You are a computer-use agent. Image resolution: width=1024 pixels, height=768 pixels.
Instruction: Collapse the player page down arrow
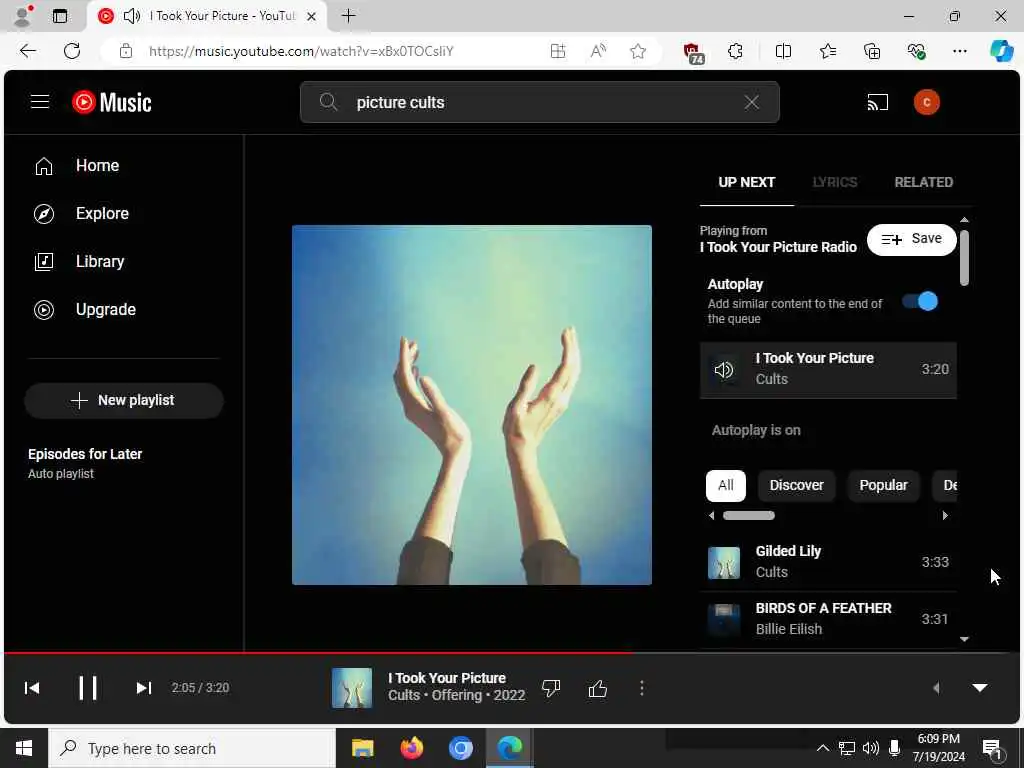980,688
